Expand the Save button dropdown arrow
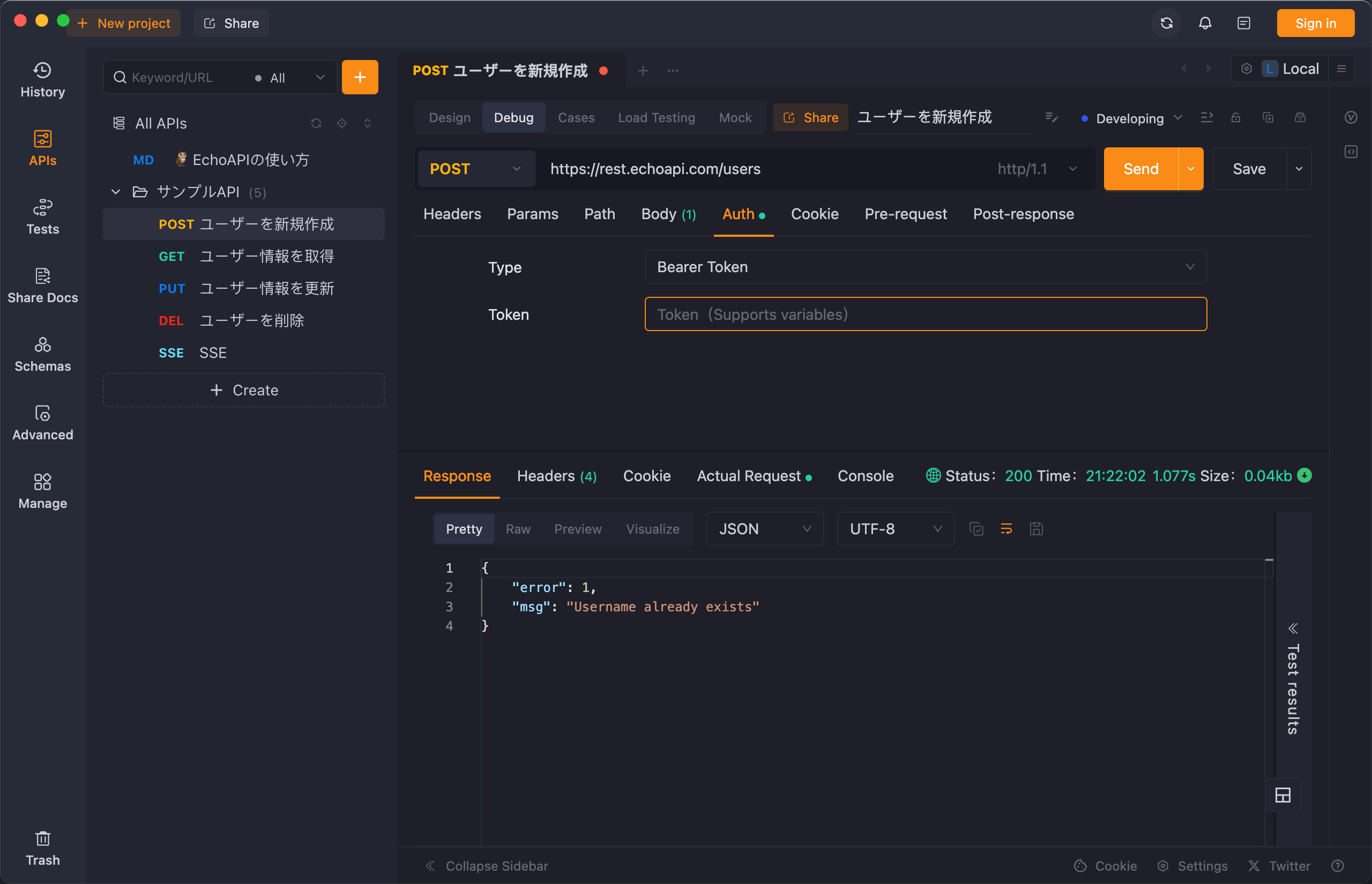The height and width of the screenshot is (884, 1372). pyautogui.click(x=1299, y=168)
